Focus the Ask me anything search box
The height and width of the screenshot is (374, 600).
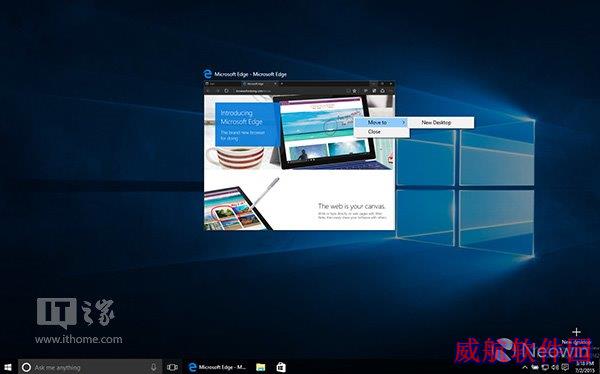(90, 367)
